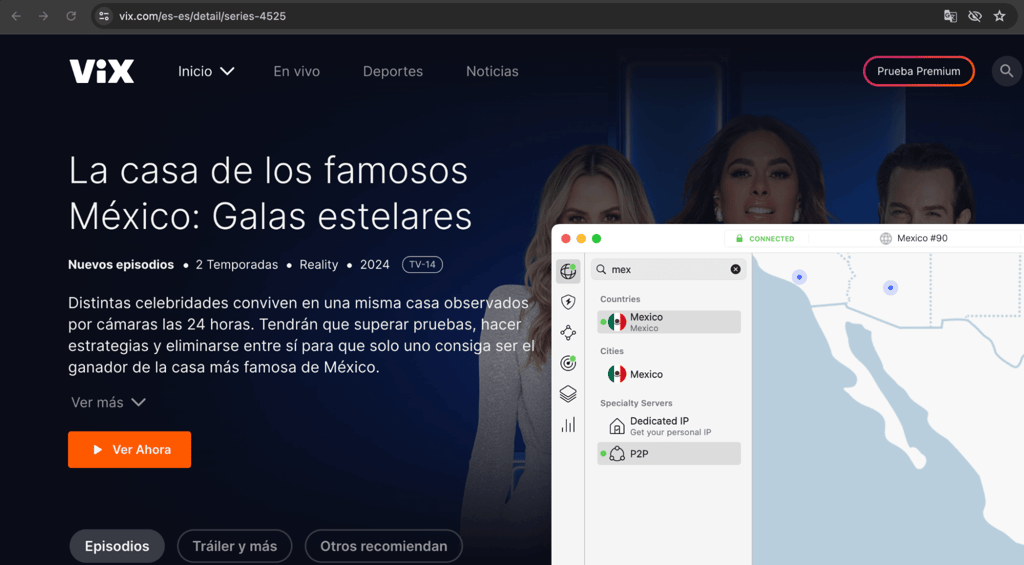The image size is (1024, 565).
Task: Minimize the VPN window with yellow button
Action: pos(581,238)
